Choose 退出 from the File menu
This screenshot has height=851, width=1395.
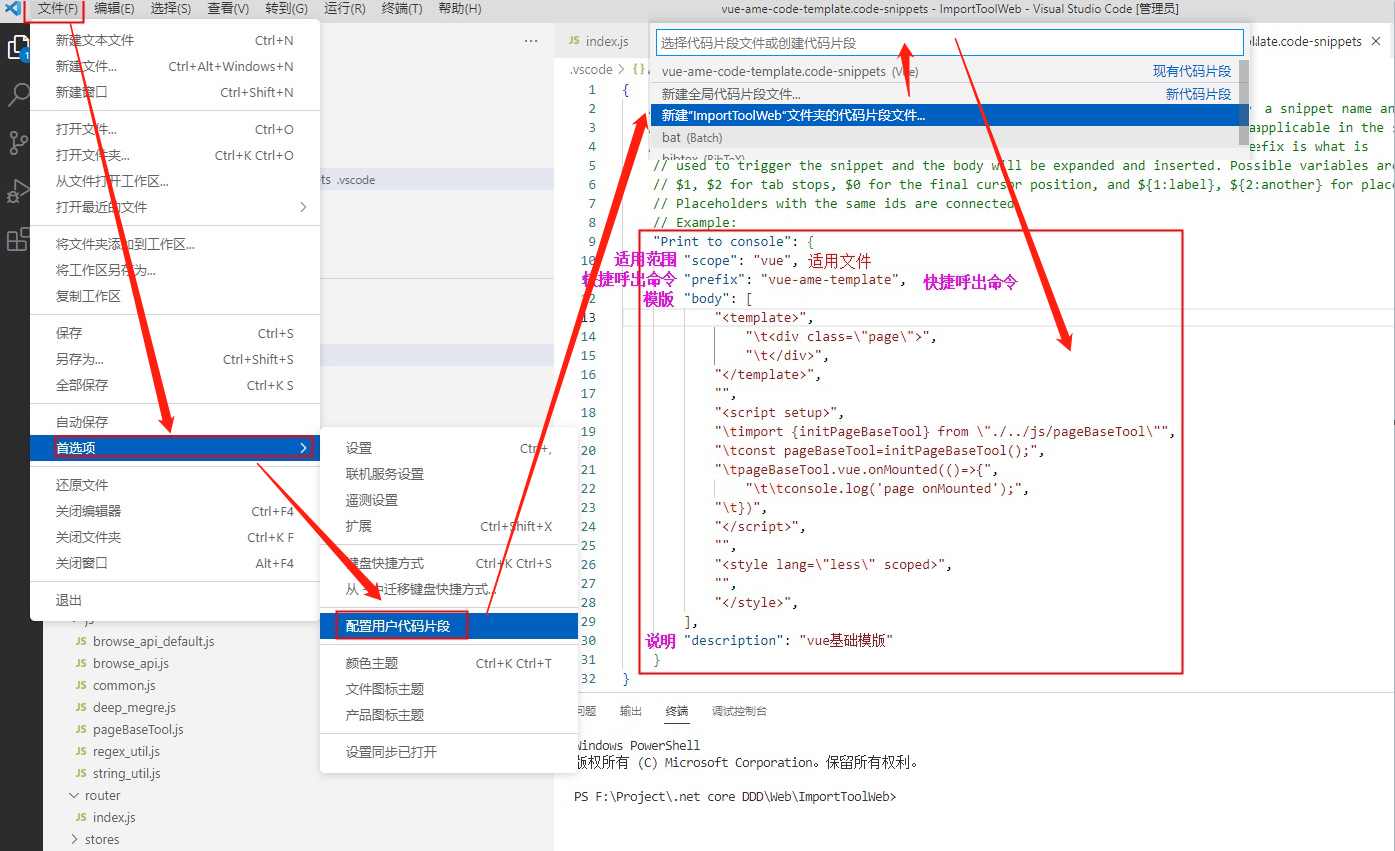(175, 601)
